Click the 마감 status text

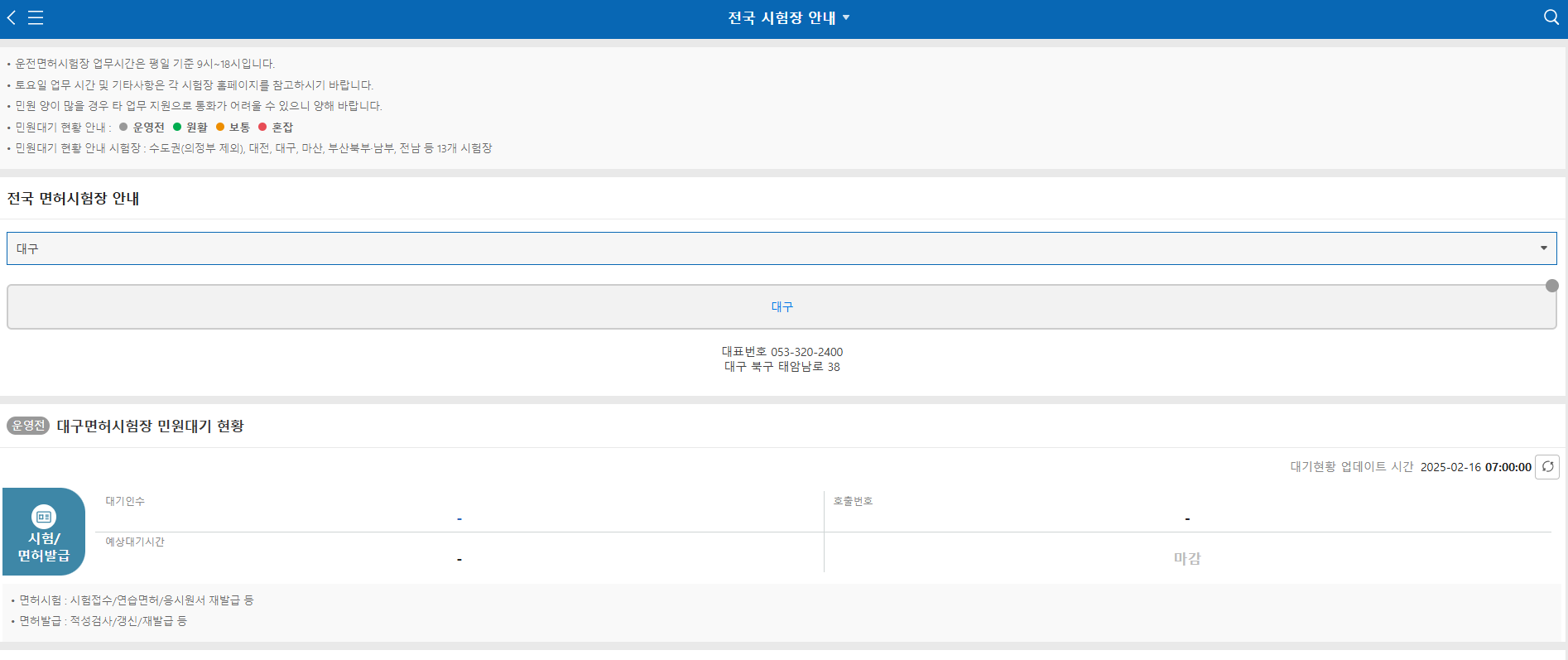click(x=1187, y=558)
